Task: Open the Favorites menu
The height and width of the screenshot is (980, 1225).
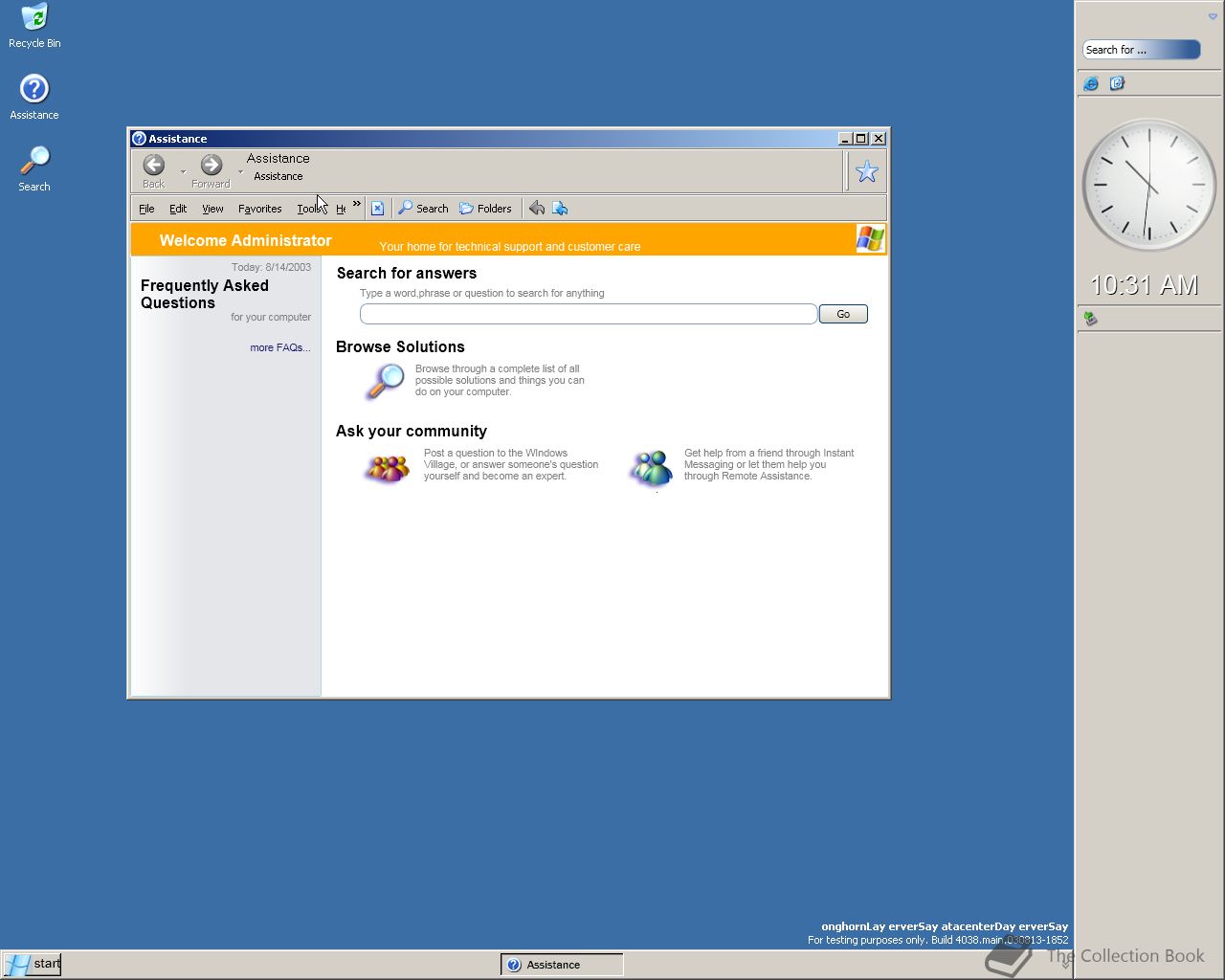Action: click(x=259, y=209)
